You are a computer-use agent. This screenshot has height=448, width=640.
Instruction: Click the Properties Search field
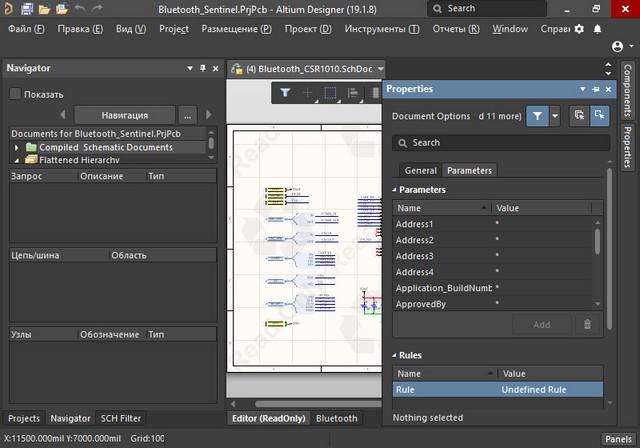(x=501, y=143)
